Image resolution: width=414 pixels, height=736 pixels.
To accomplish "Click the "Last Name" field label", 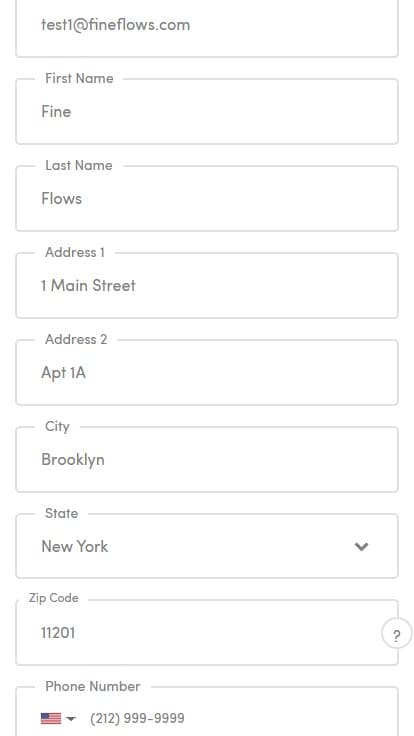I will pos(79,165).
